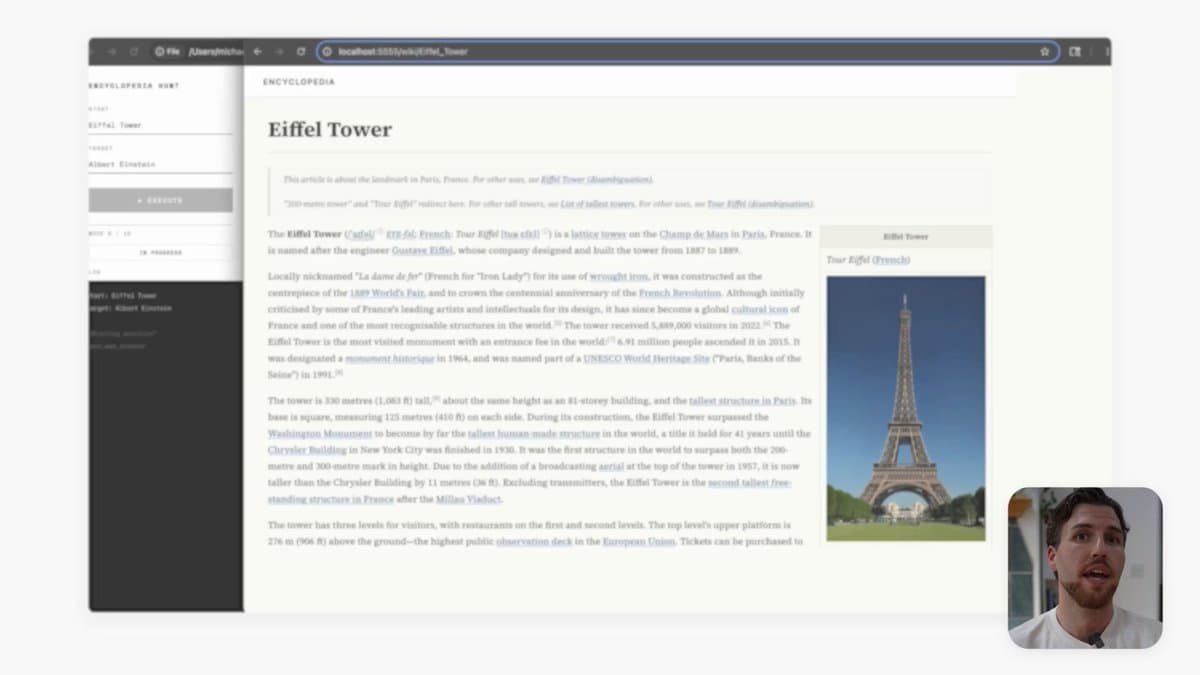Go back using the Eiffel Tower tab's back arrow
This screenshot has width=1200, height=675.
click(258, 51)
